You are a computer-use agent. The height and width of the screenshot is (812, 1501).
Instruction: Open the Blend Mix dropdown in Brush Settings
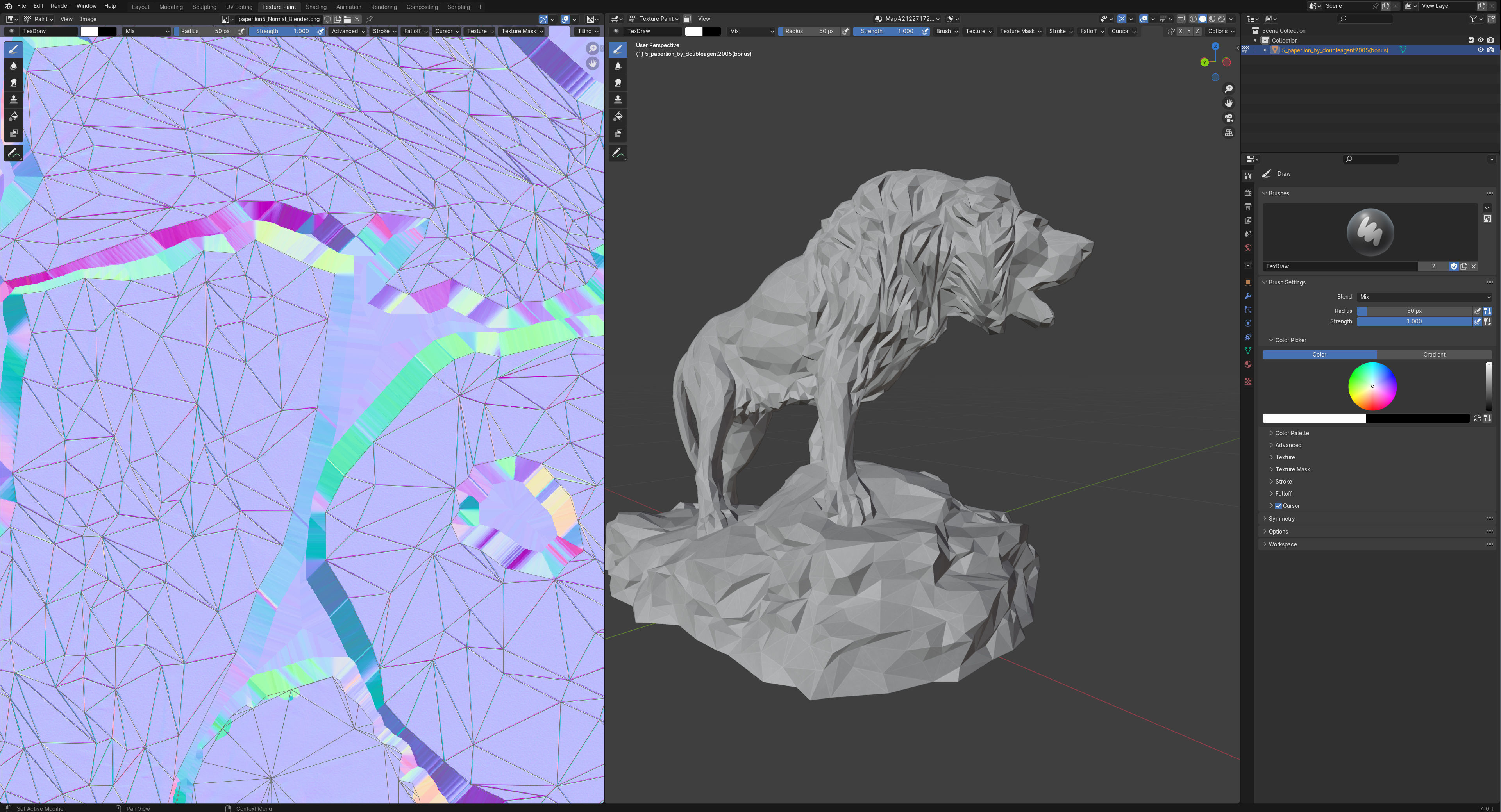[1424, 297]
